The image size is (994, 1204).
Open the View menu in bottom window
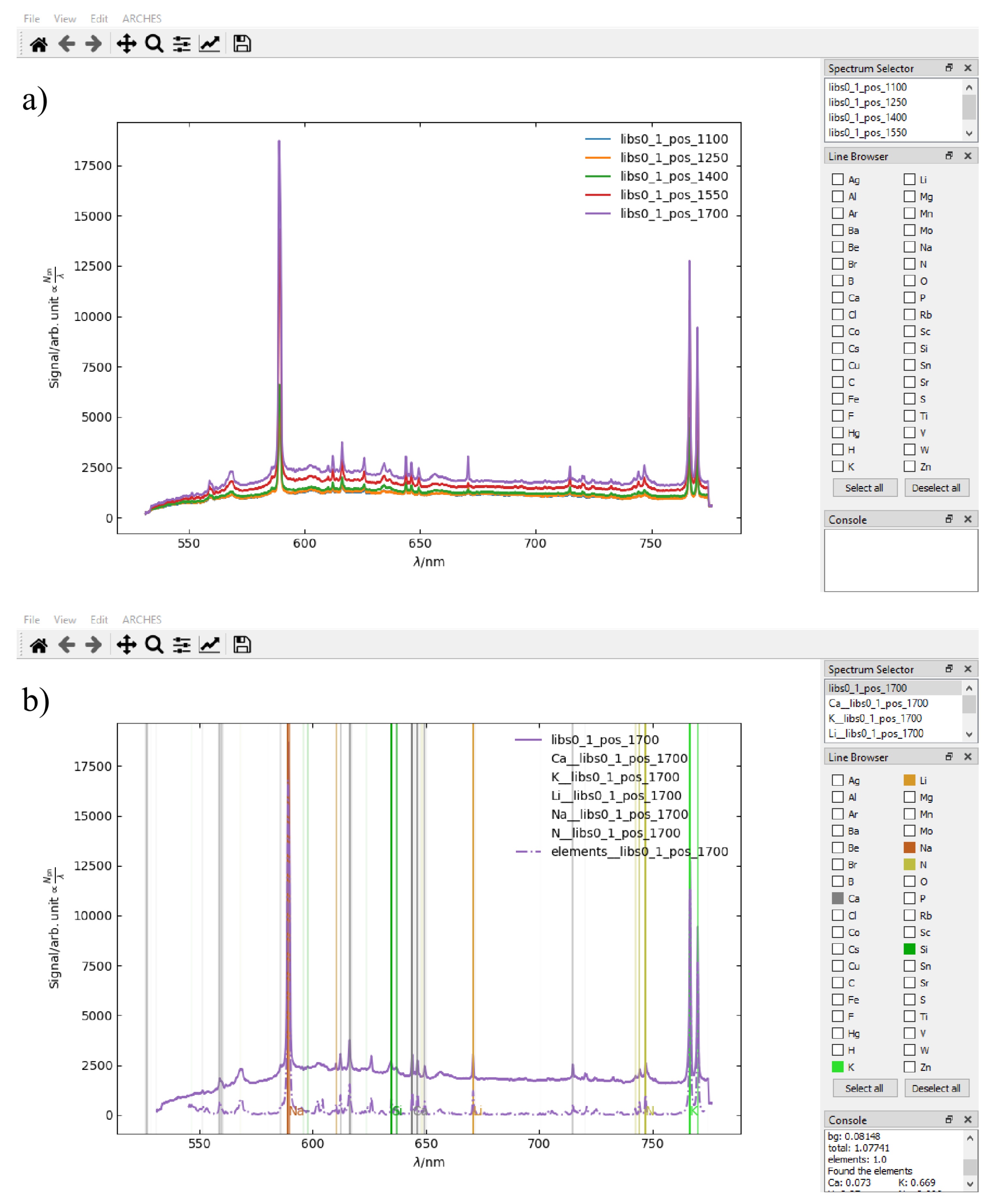click(65, 619)
